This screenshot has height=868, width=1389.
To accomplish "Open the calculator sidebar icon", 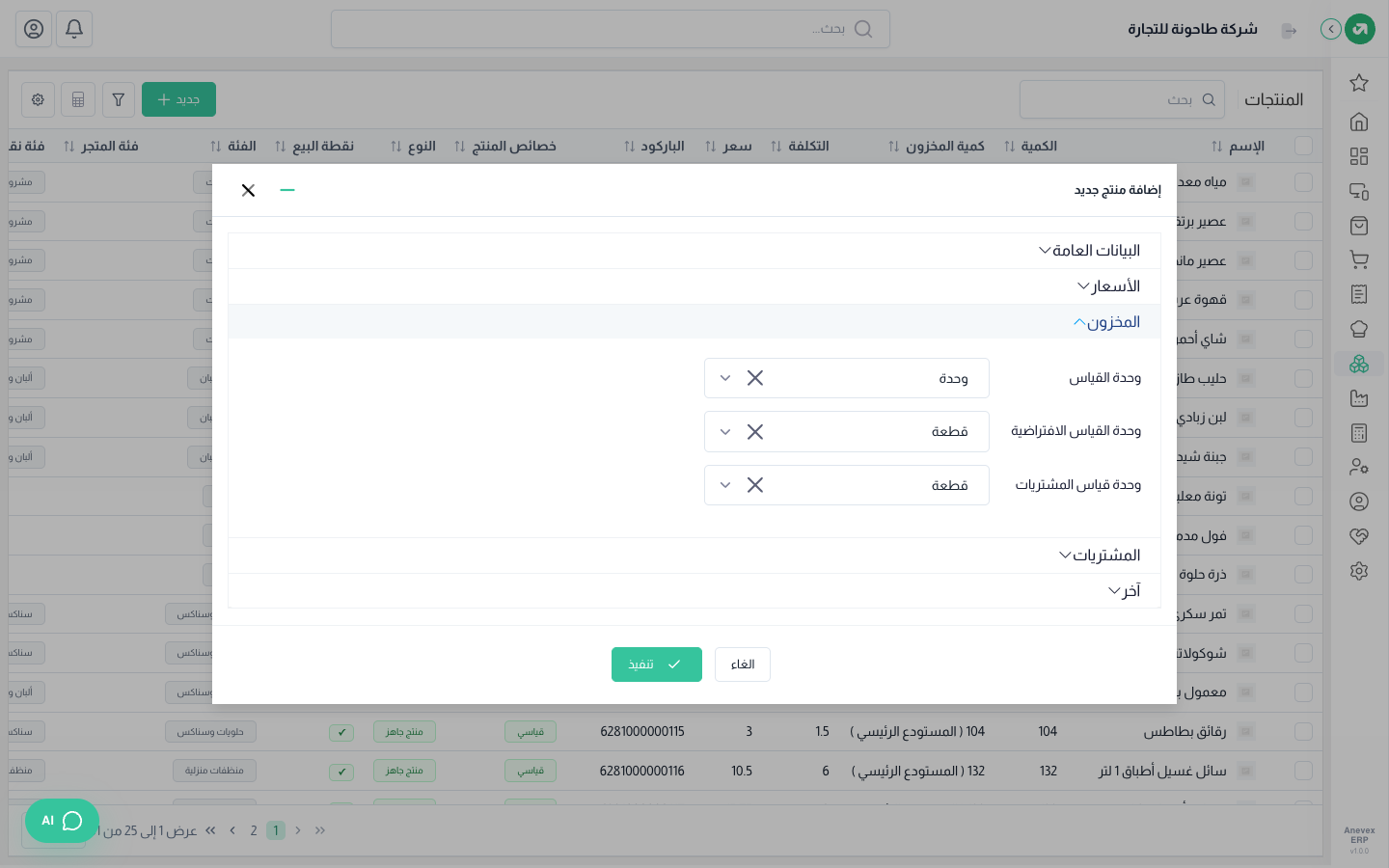I will tap(1359, 433).
